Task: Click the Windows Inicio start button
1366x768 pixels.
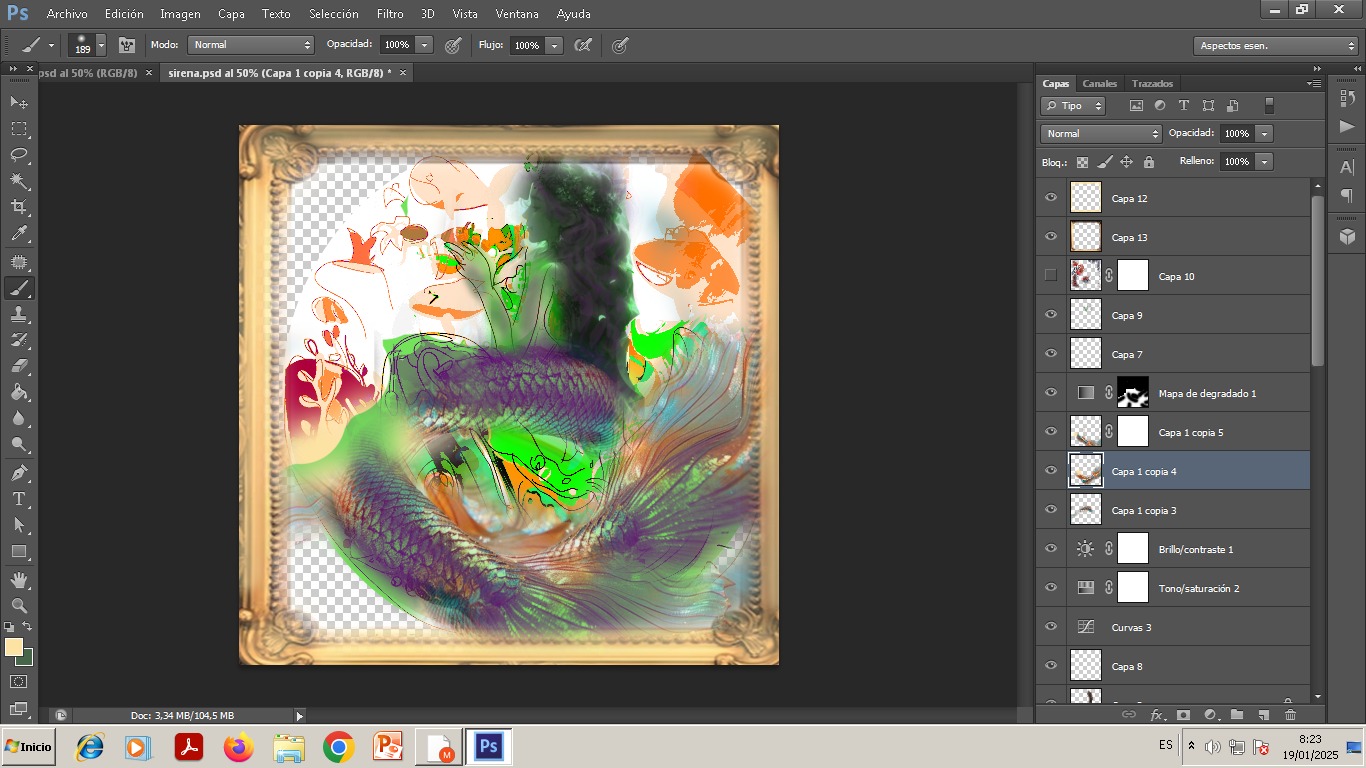Action: [28, 747]
